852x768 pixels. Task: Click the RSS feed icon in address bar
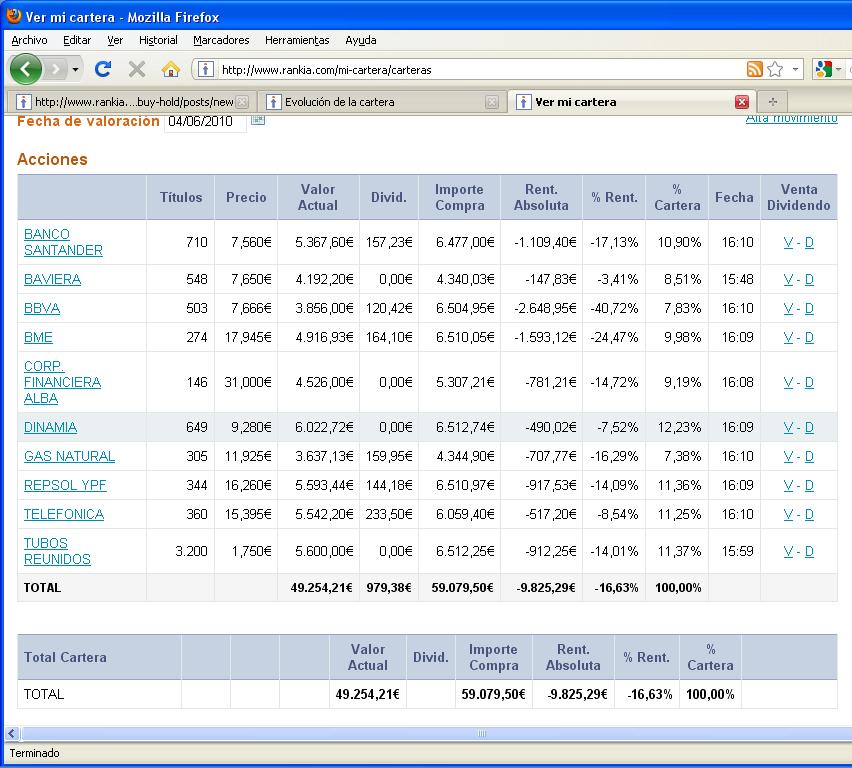pos(754,69)
